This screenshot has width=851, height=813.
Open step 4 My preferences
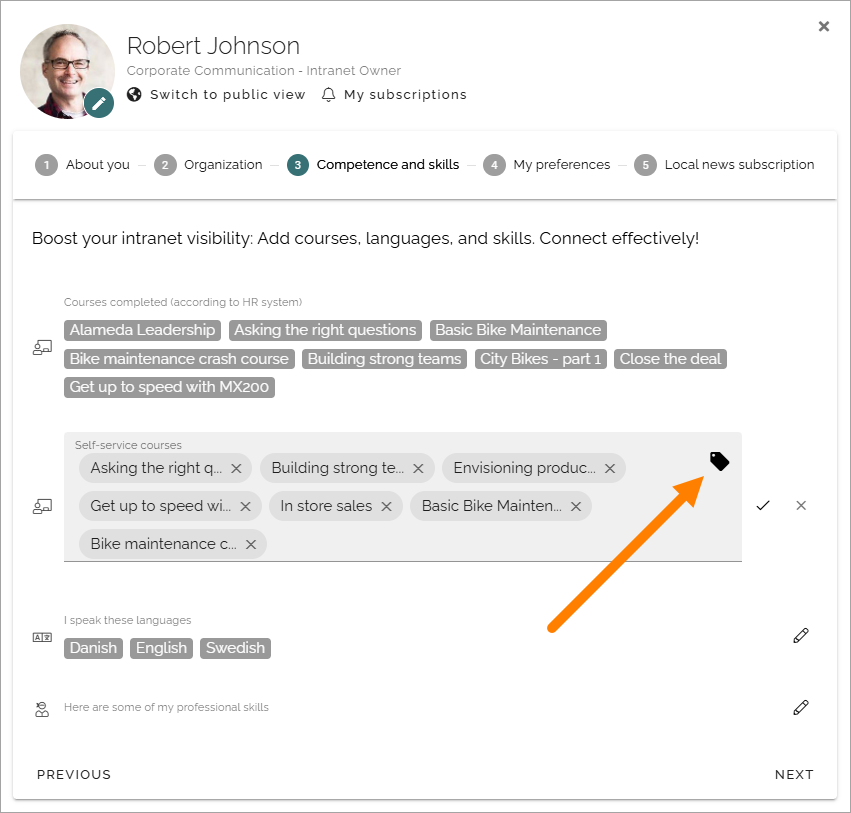coord(547,164)
